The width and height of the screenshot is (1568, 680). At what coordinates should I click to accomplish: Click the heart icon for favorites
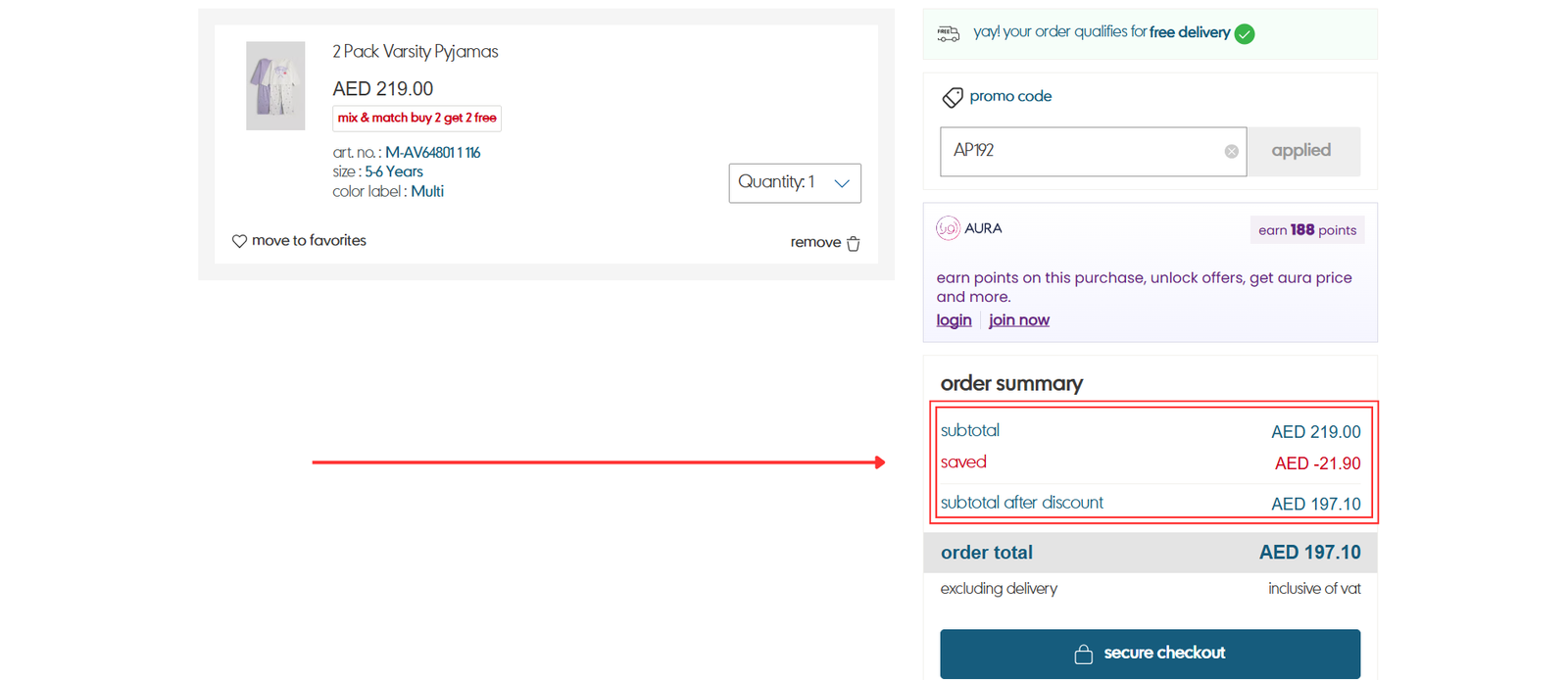click(x=239, y=241)
